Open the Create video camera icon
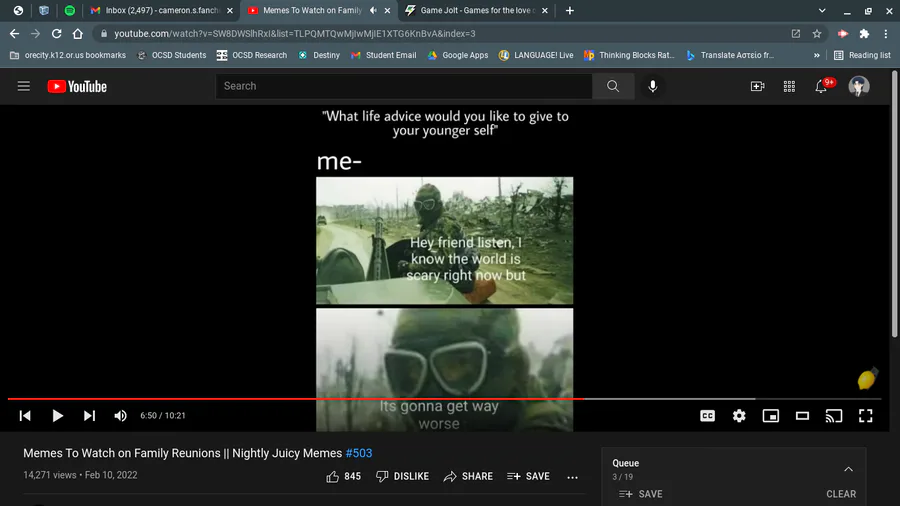The width and height of the screenshot is (900, 506). click(757, 86)
